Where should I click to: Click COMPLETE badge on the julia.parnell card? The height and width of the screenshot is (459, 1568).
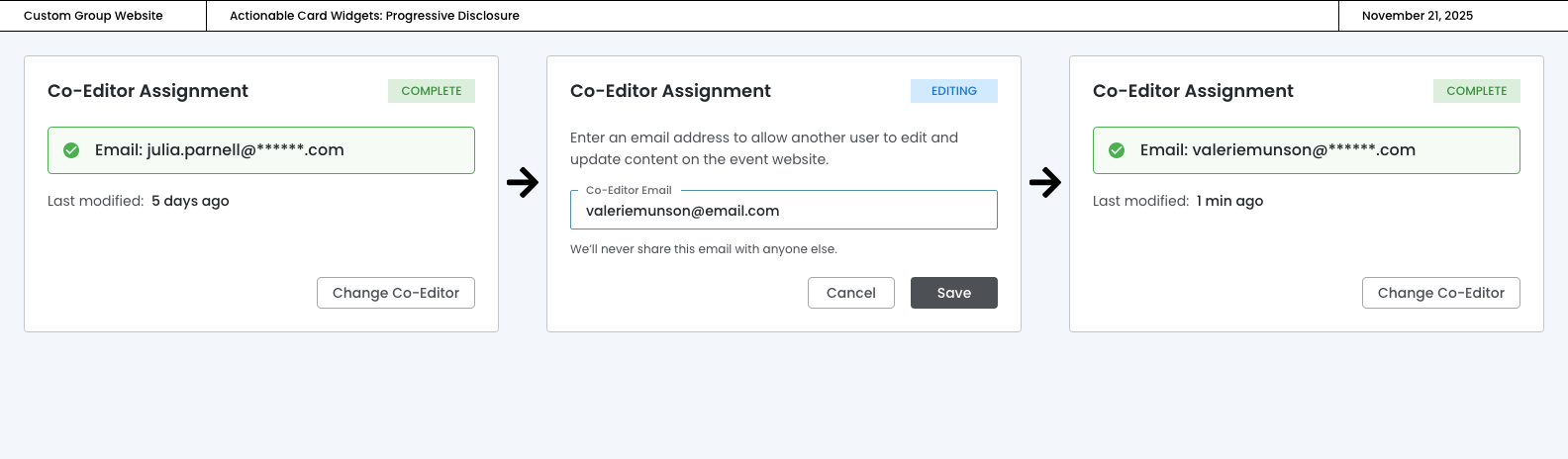(x=432, y=91)
